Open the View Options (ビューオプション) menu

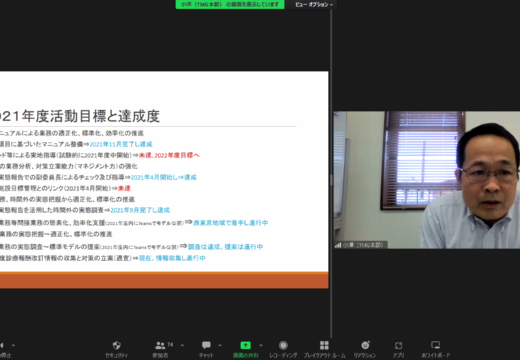(314, 4)
